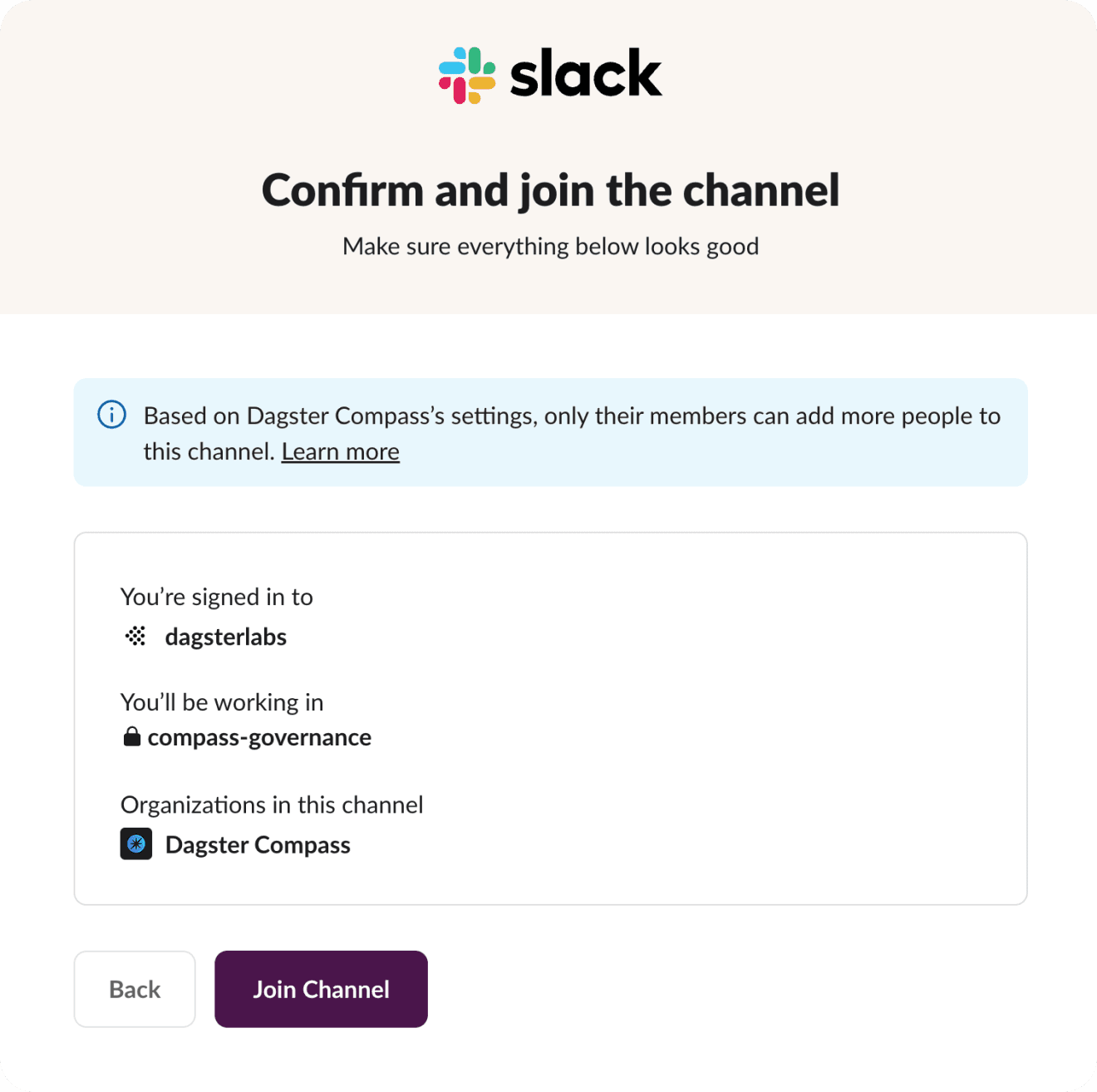Select the dagsterlabs workspace icon
Image resolution: width=1097 pixels, height=1092 pixels.
pos(134,636)
